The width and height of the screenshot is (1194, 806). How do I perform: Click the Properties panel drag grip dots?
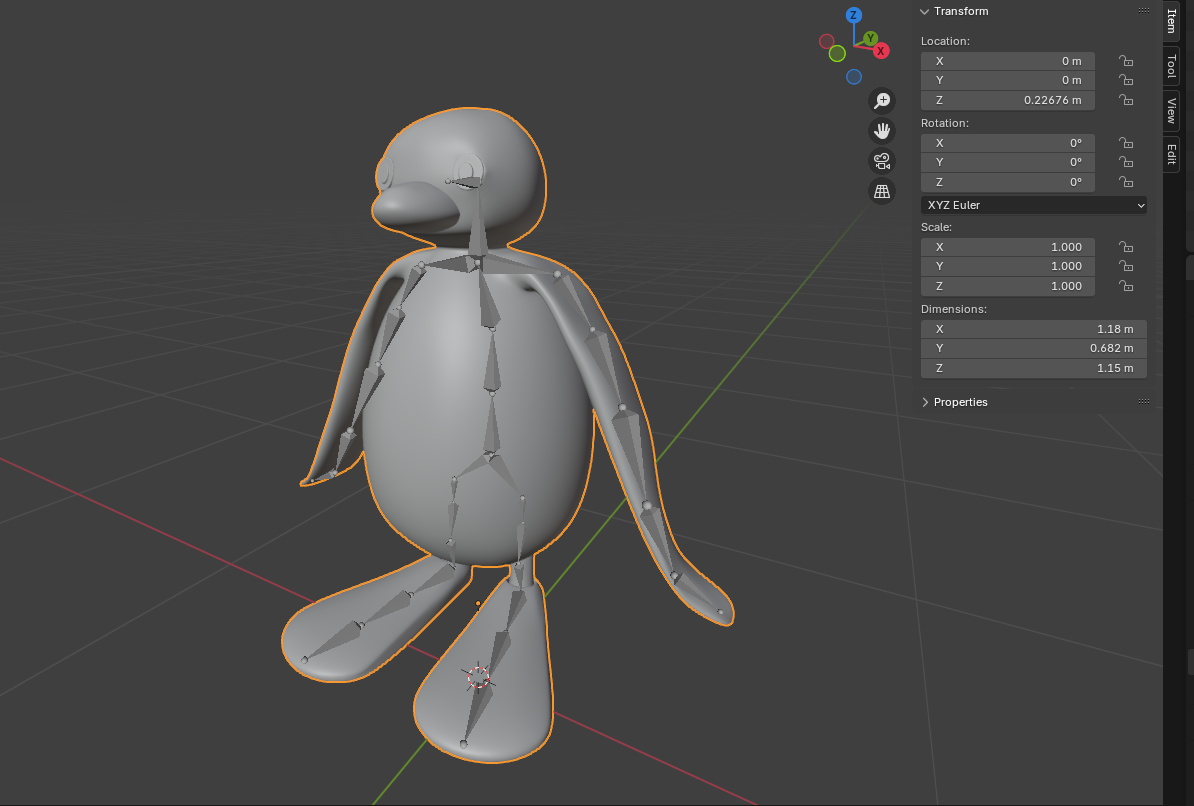point(1143,401)
